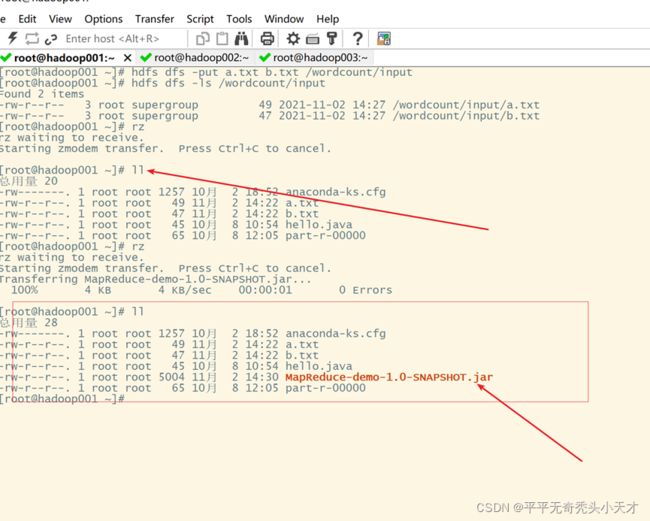Open the Help menu
The width and height of the screenshot is (650, 521).
[x=328, y=19]
